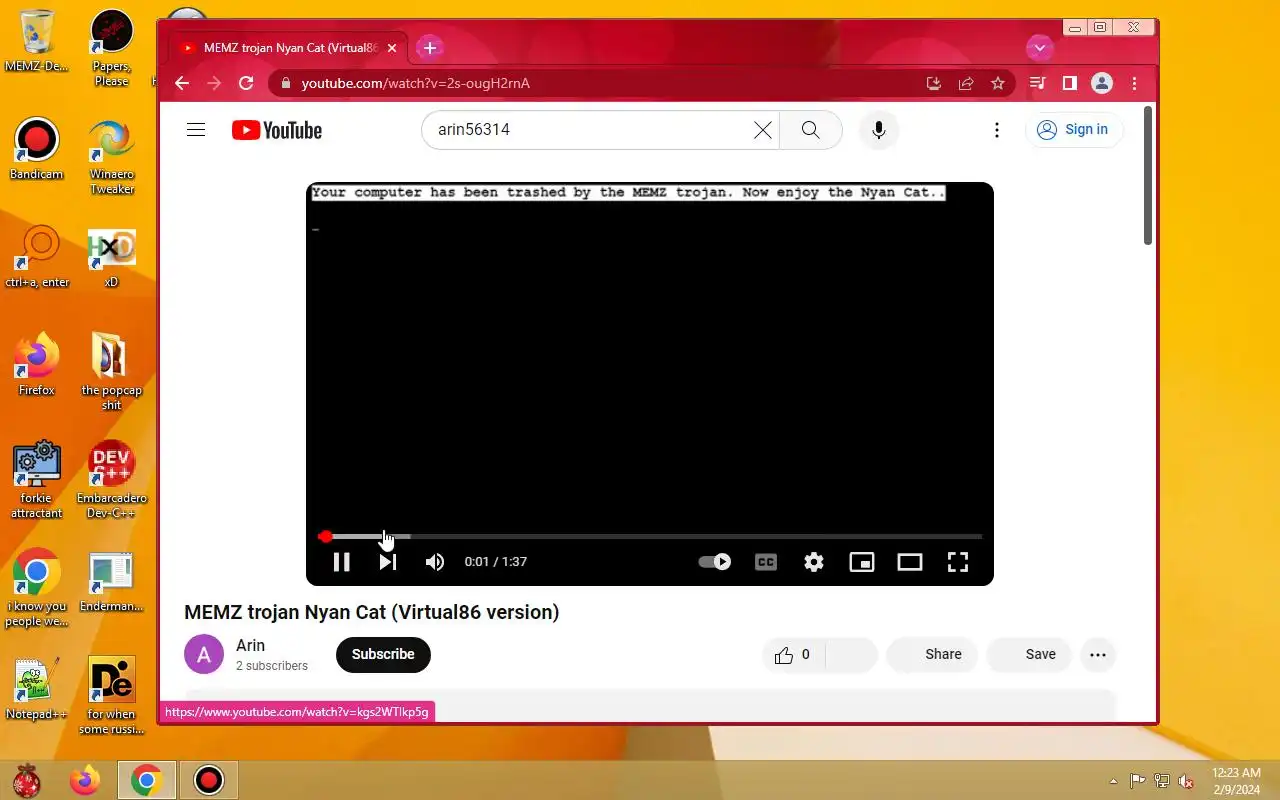Image resolution: width=1280 pixels, height=800 pixels.
Task: Open Embarcadero Dev-C++ shortcut
Action: (x=111, y=480)
